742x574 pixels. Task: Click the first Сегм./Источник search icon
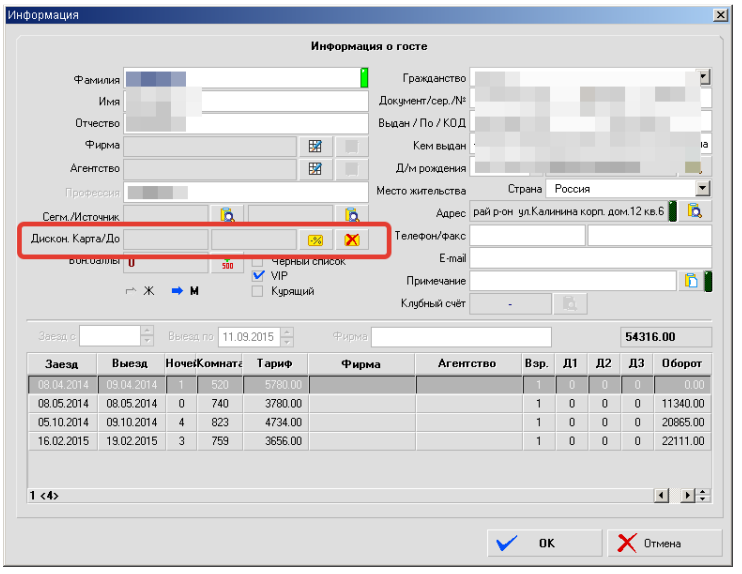click(x=226, y=214)
